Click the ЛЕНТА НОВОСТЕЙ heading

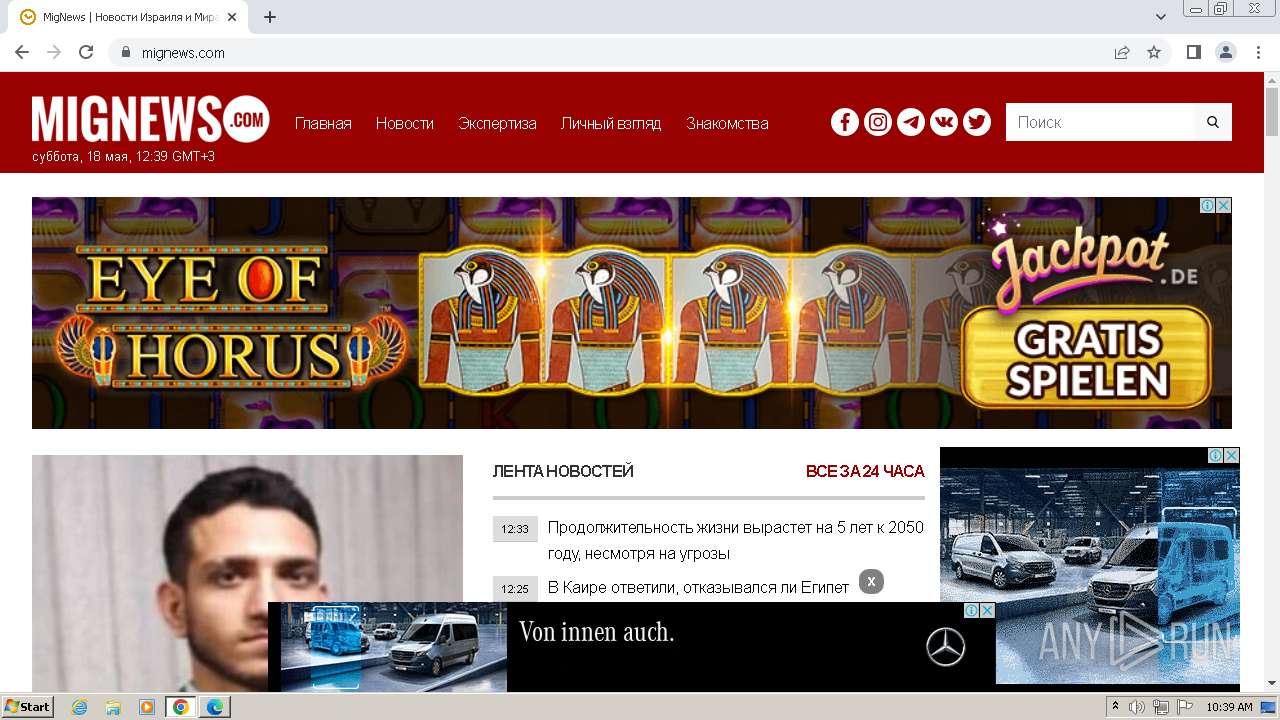coord(563,471)
